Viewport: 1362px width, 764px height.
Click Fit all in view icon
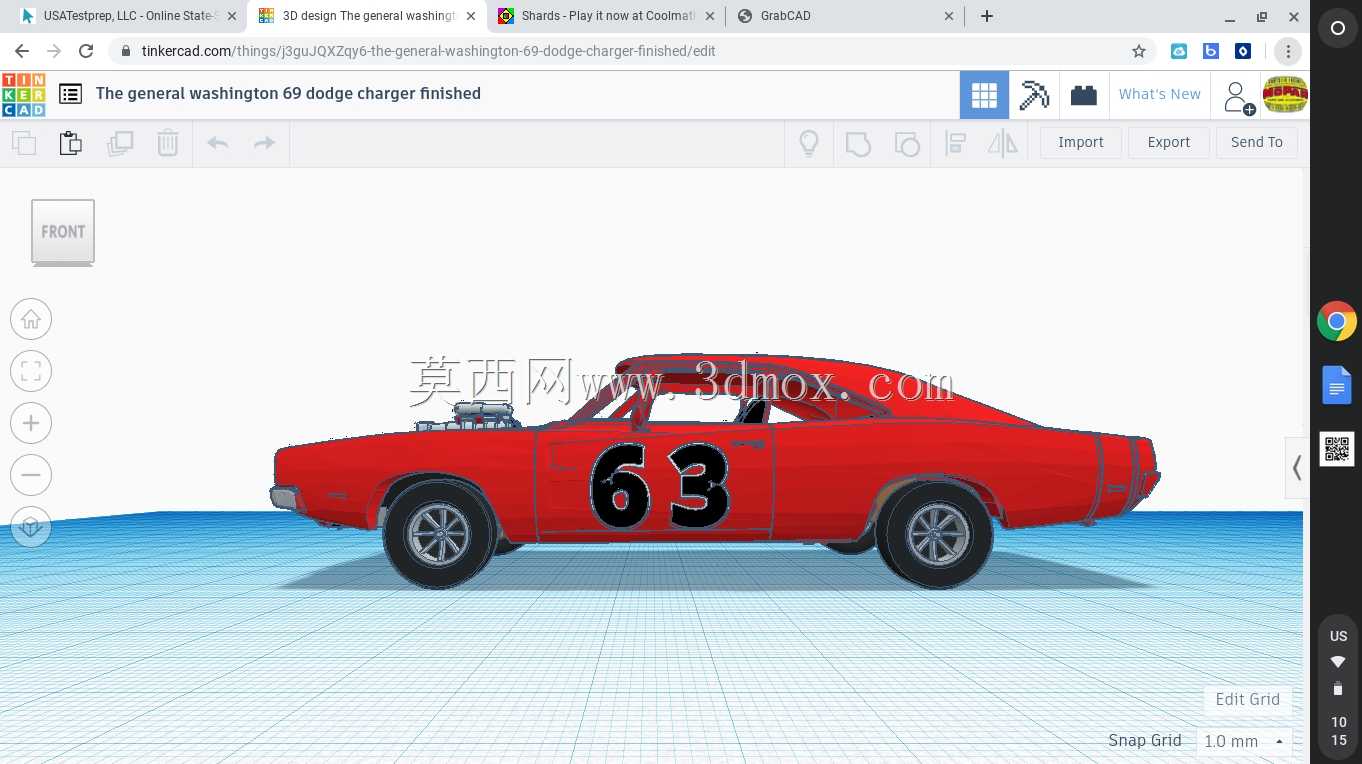31,371
